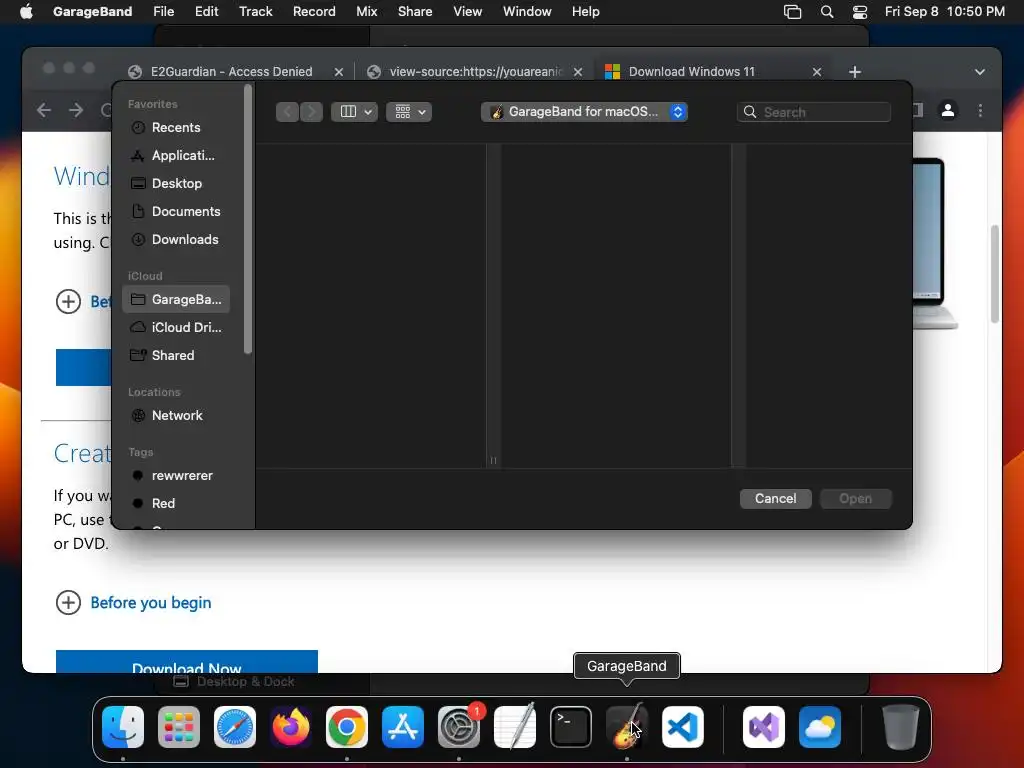
Task: Open Network under Locations
Action: click(x=176, y=415)
